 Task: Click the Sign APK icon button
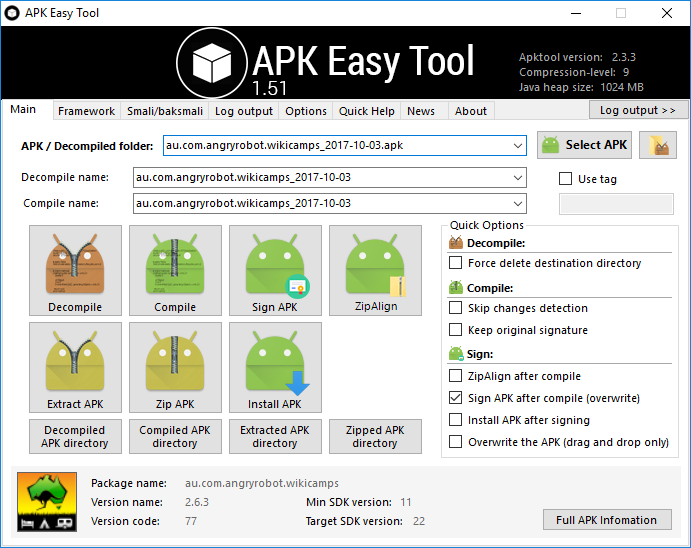[x=275, y=270]
